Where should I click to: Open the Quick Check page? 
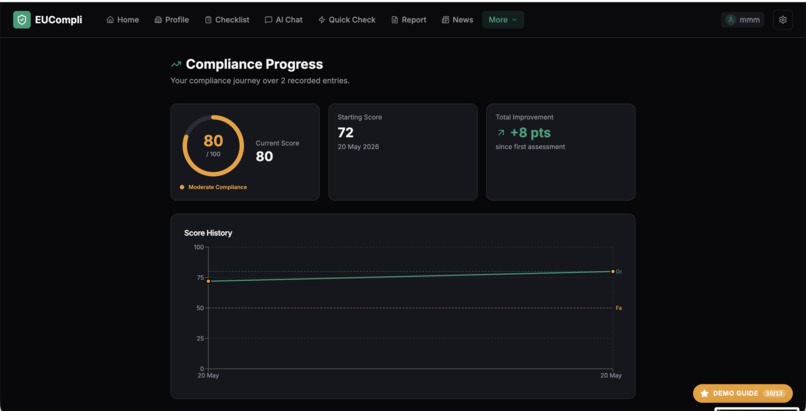pyautogui.click(x=347, y=20)
